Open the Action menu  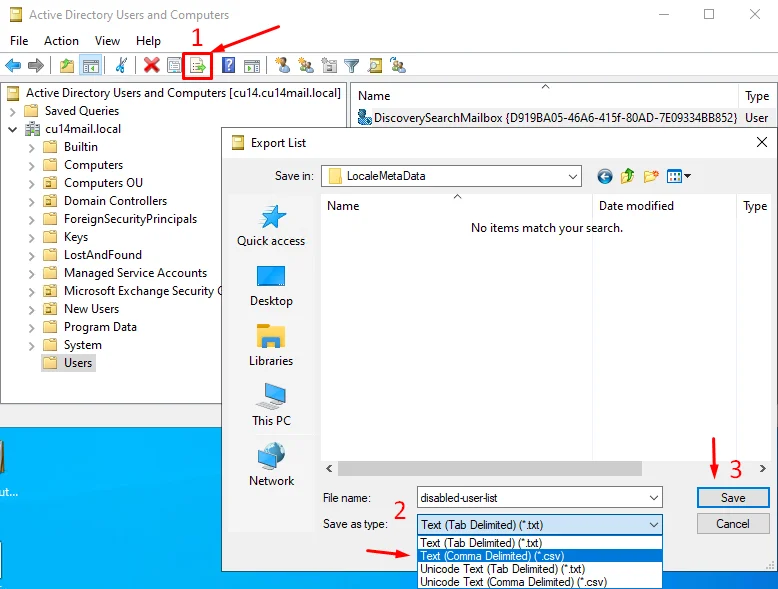61,41
